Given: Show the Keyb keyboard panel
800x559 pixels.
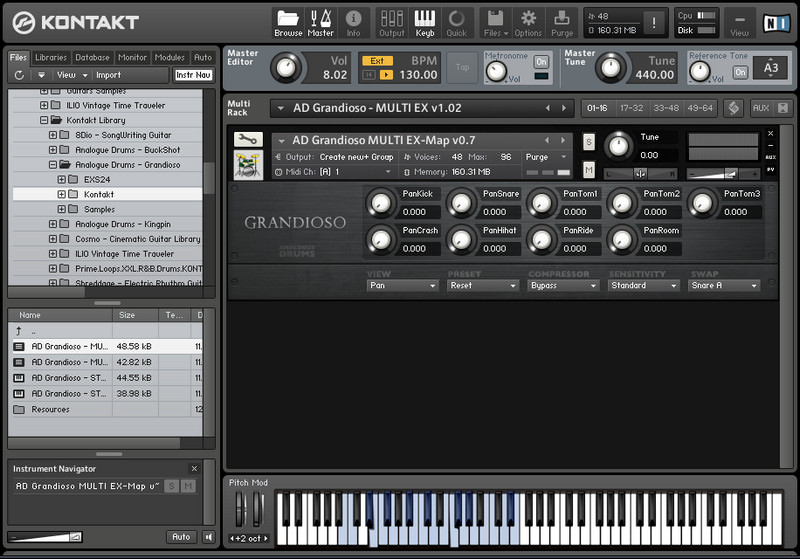Looking at the screenshot, I should click(425, 23).
